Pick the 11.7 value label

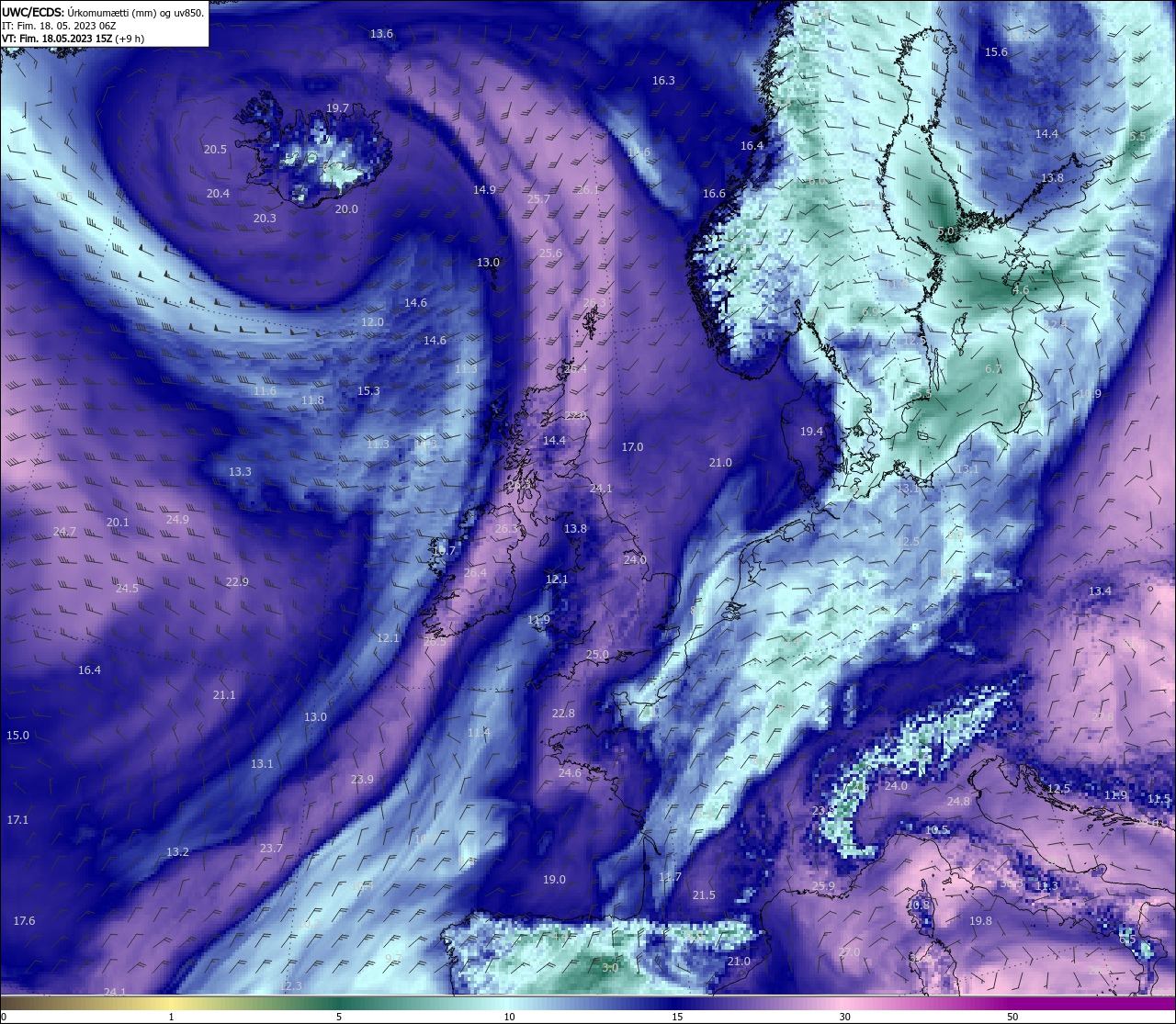click(670, 877)
